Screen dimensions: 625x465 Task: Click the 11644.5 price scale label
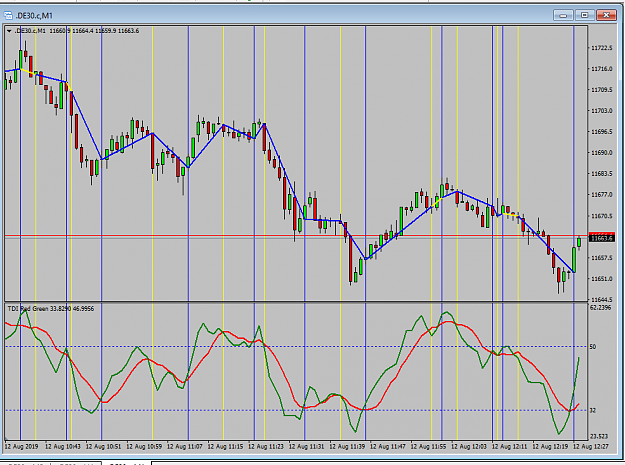click(x=601, y=300)
